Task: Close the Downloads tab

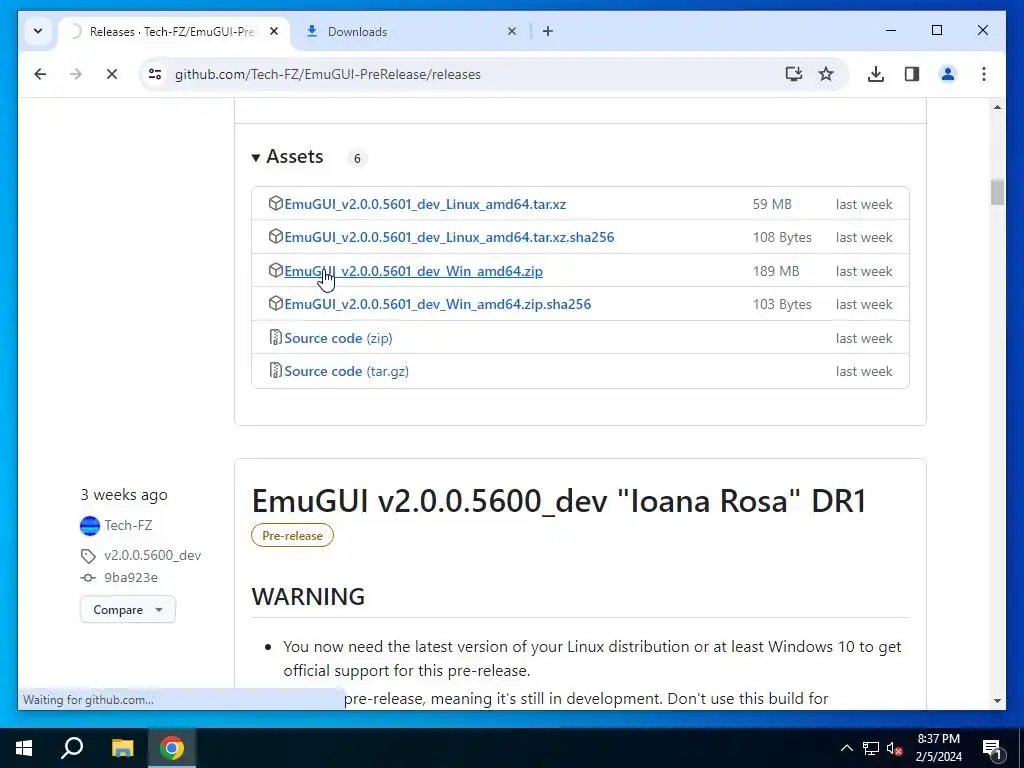Action: tap(512, 31)
